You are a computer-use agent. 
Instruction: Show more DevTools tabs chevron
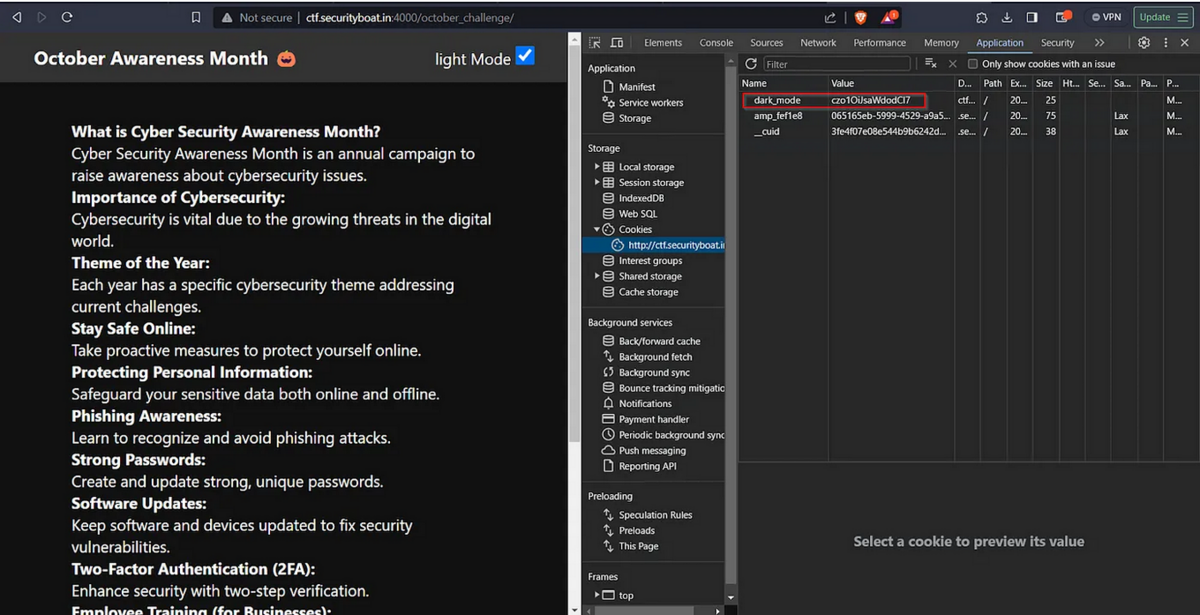coord(1099,43)
